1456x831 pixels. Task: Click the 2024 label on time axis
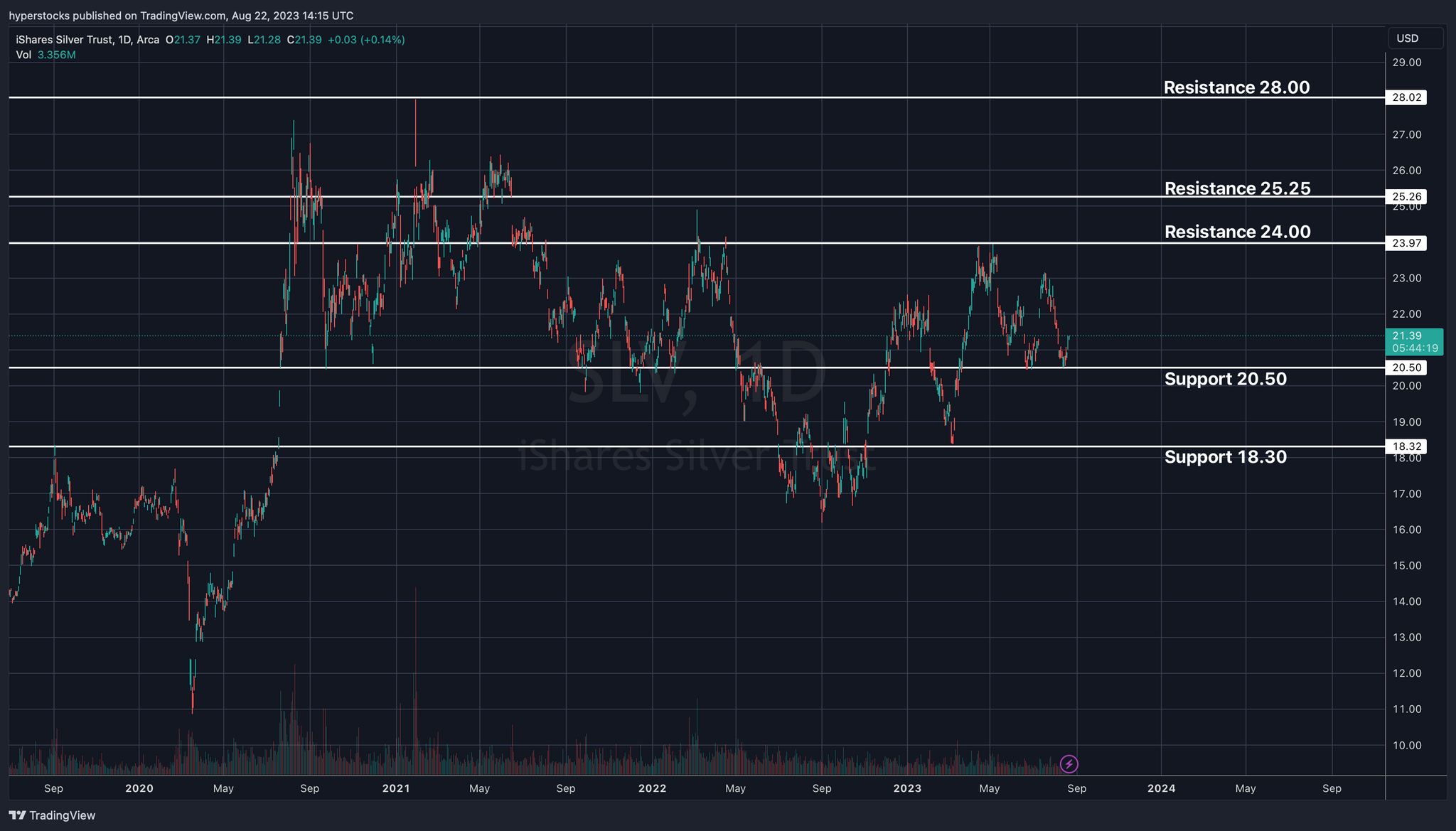(1161, 788)
